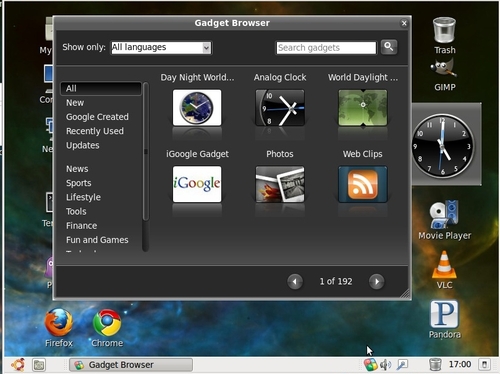Add the iGoogle Gadget

197,184
